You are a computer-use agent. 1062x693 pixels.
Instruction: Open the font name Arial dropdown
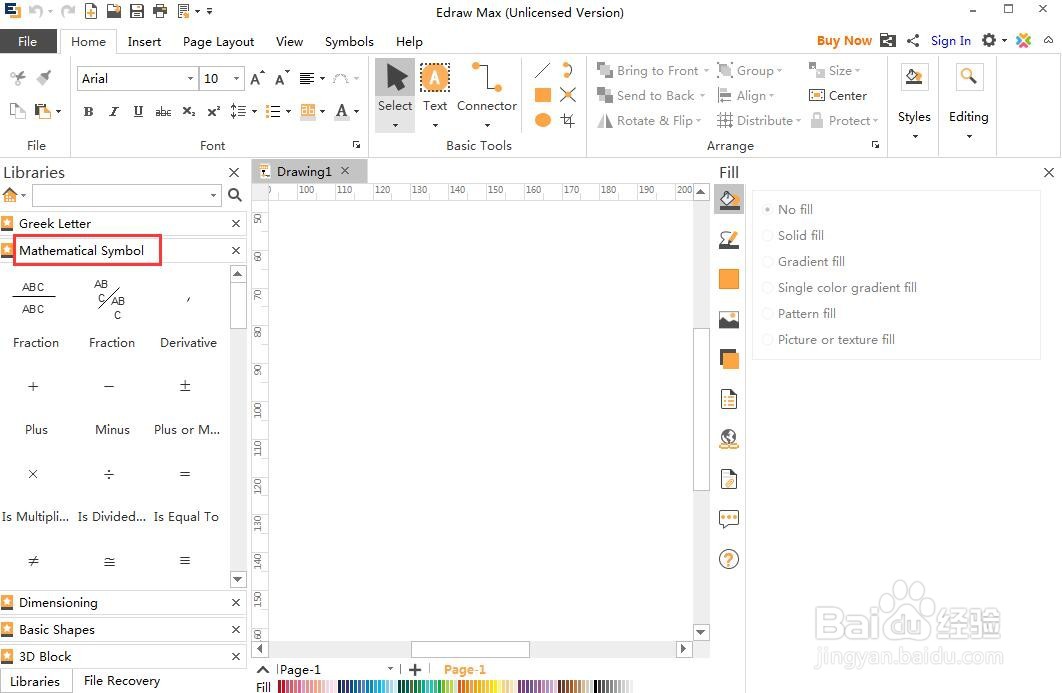click(190, 79)
